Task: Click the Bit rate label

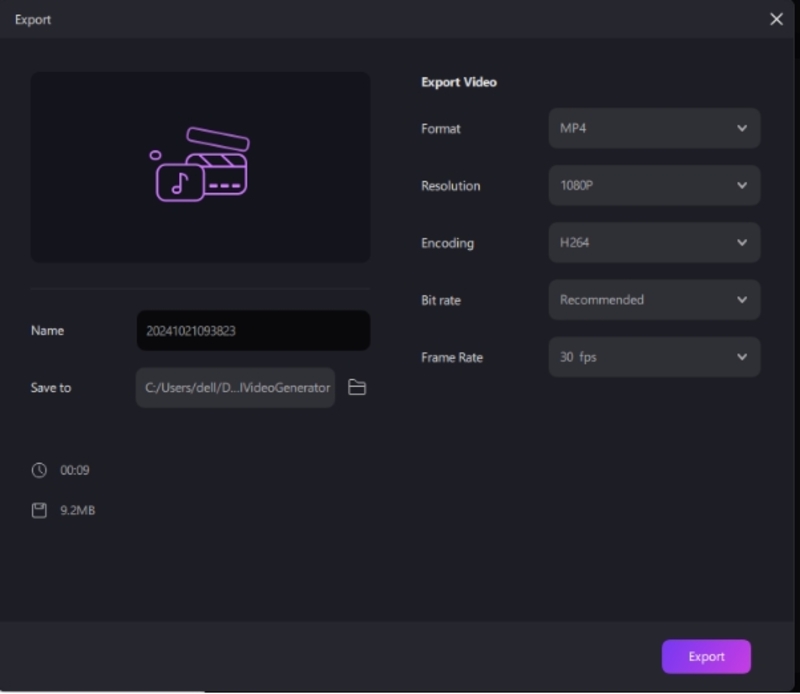Action: point(441,300)
